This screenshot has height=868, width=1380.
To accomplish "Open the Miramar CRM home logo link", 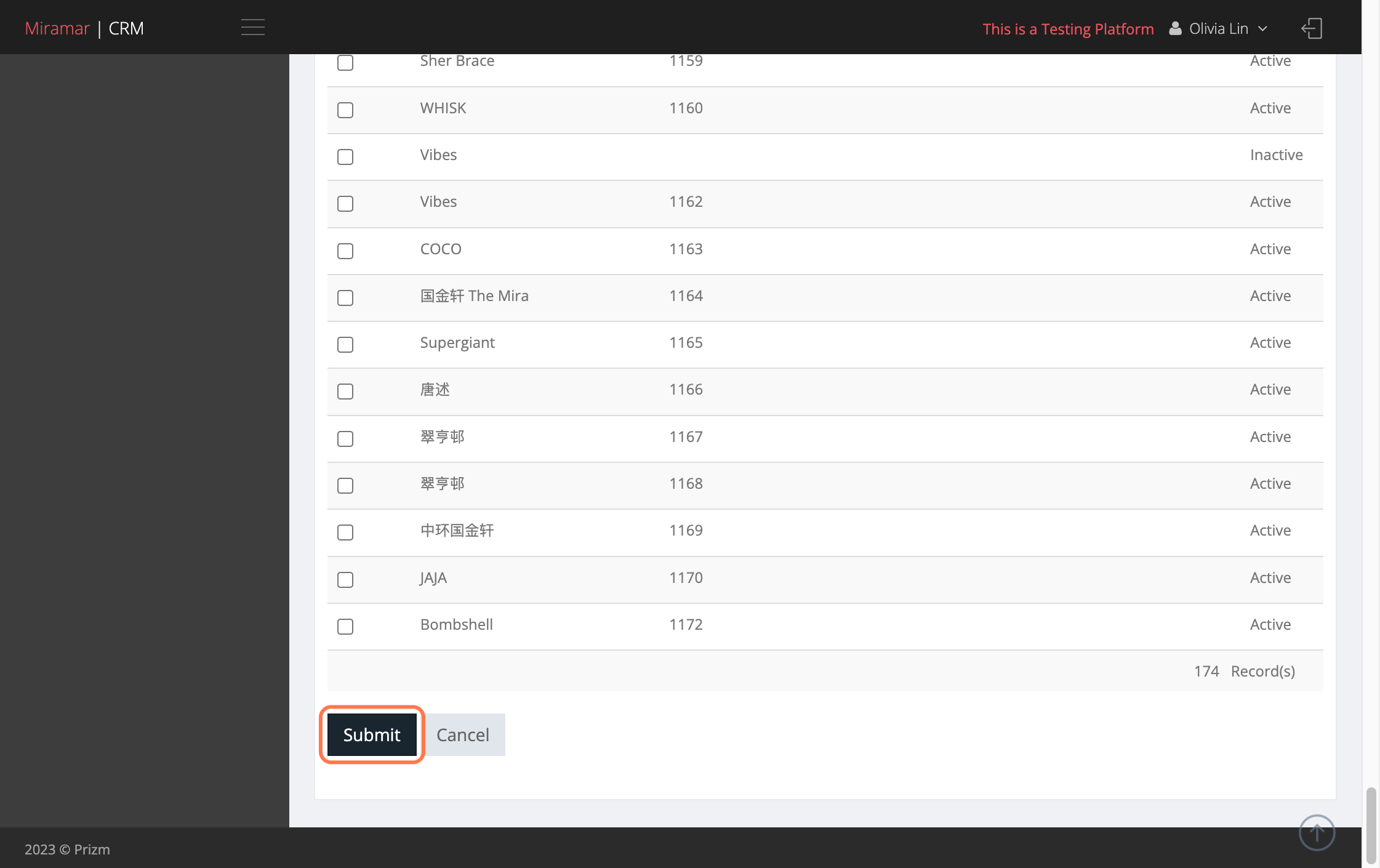I will click(x=84, y=28).
